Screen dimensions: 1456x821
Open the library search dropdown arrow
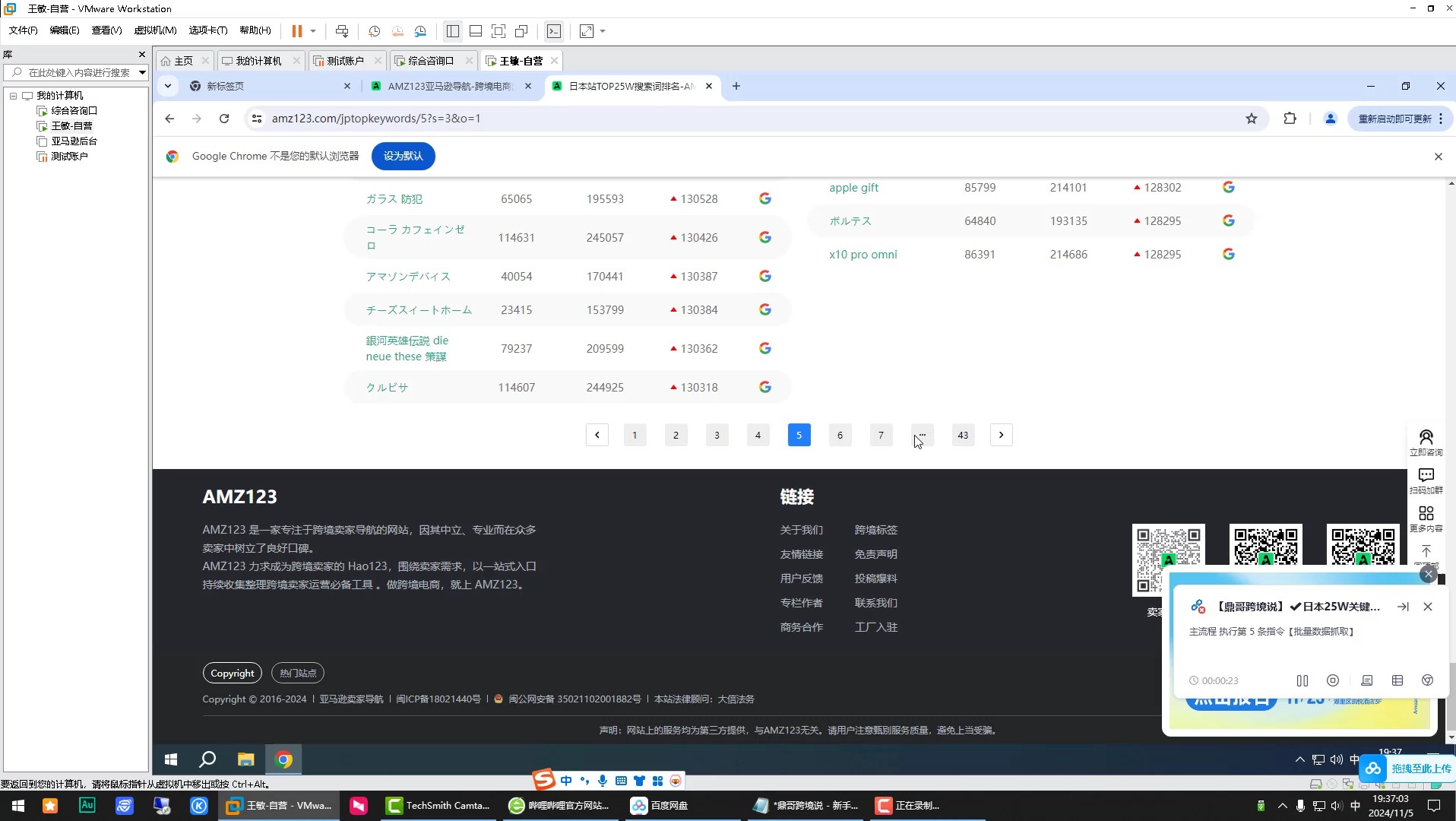tap(142, 72)
